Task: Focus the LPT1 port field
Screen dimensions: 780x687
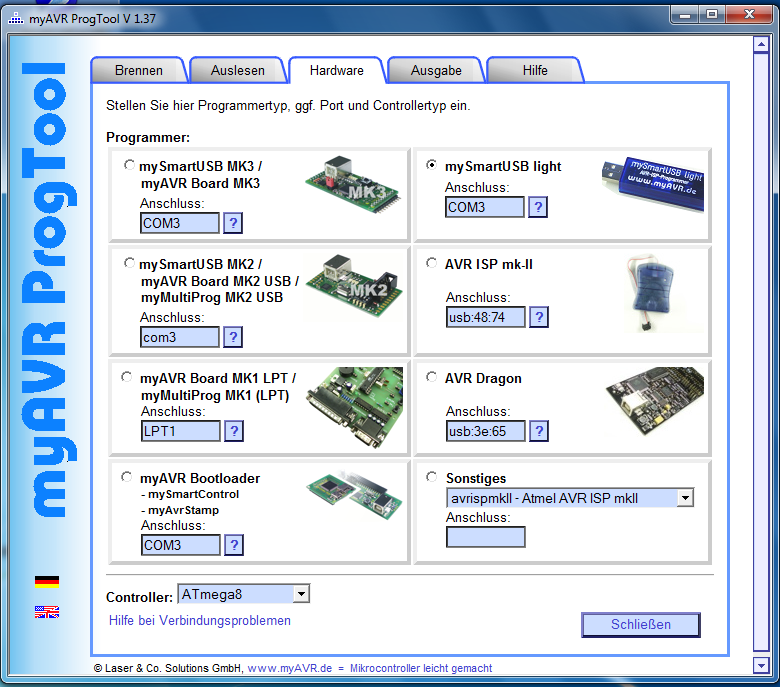Action: [x=181, y=431]
